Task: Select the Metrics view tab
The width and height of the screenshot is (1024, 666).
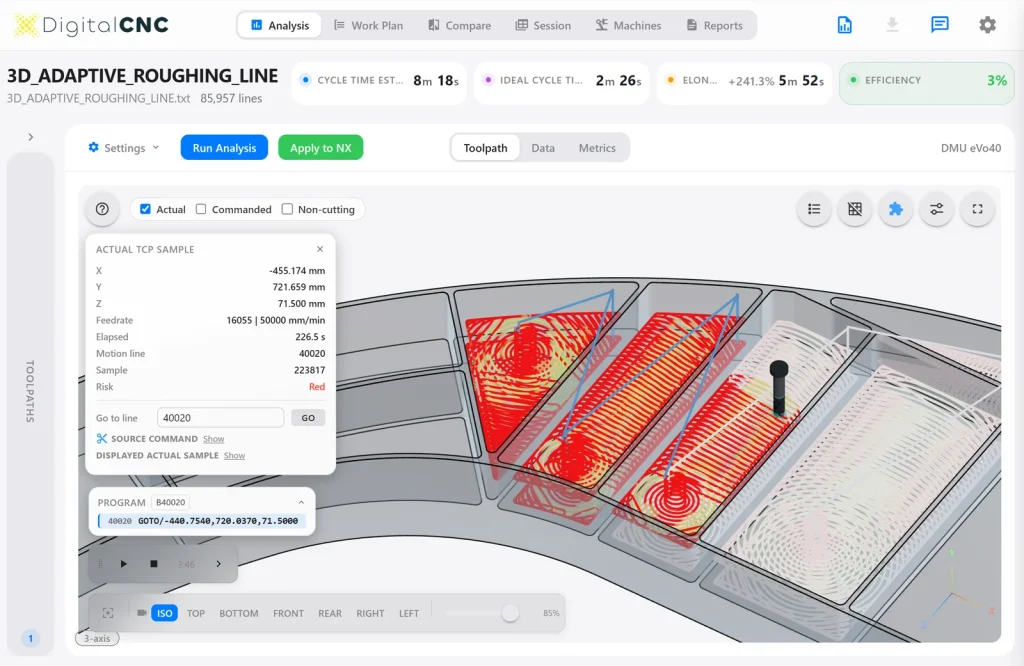Action: (x=597, y=148)
